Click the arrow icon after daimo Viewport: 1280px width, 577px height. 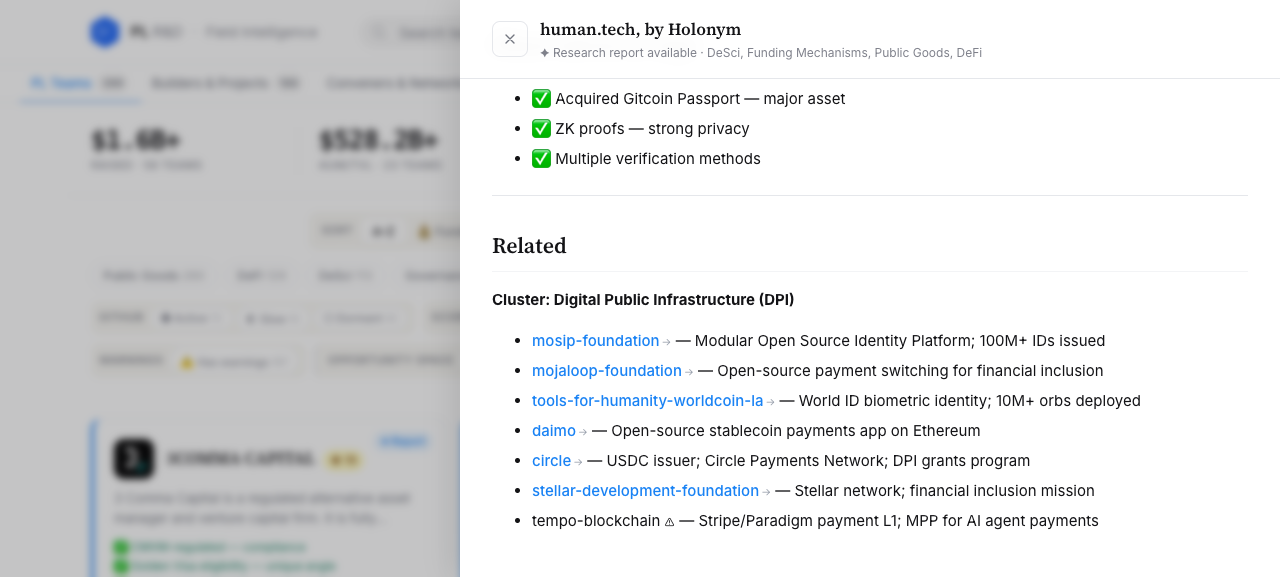pyautogui.click(x=583, y=432)
